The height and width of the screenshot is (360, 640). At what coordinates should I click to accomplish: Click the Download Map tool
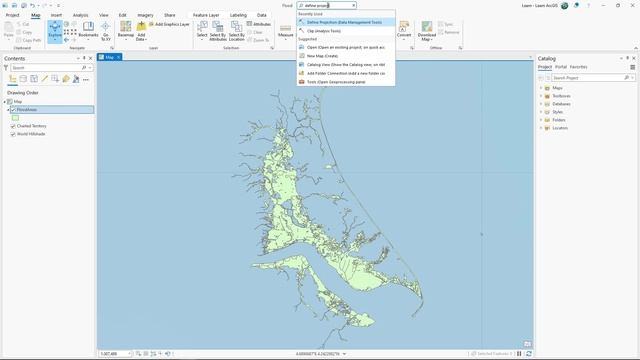pyautogui.click(x=427, y=31)
